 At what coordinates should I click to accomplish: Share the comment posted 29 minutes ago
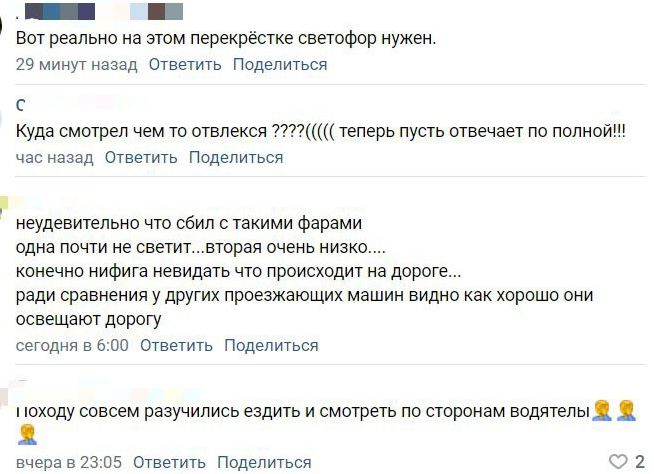[280, 65]
